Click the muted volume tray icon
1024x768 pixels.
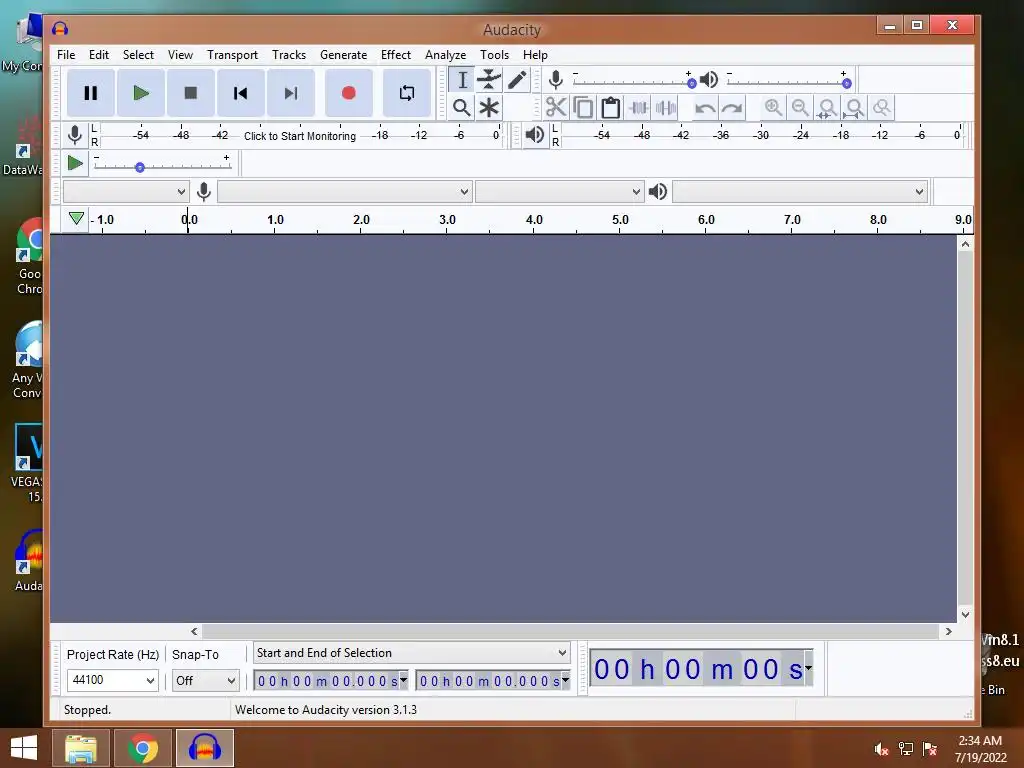pyautogui.click(x=881, y=749)
